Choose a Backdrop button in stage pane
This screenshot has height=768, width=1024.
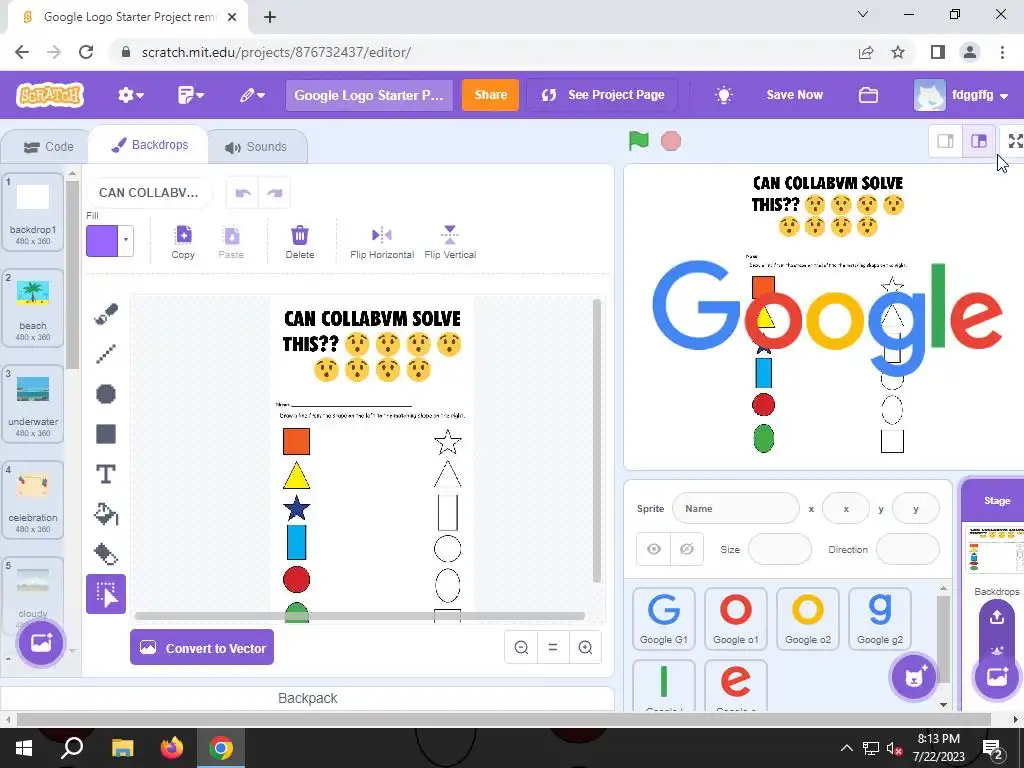(997, 677)
